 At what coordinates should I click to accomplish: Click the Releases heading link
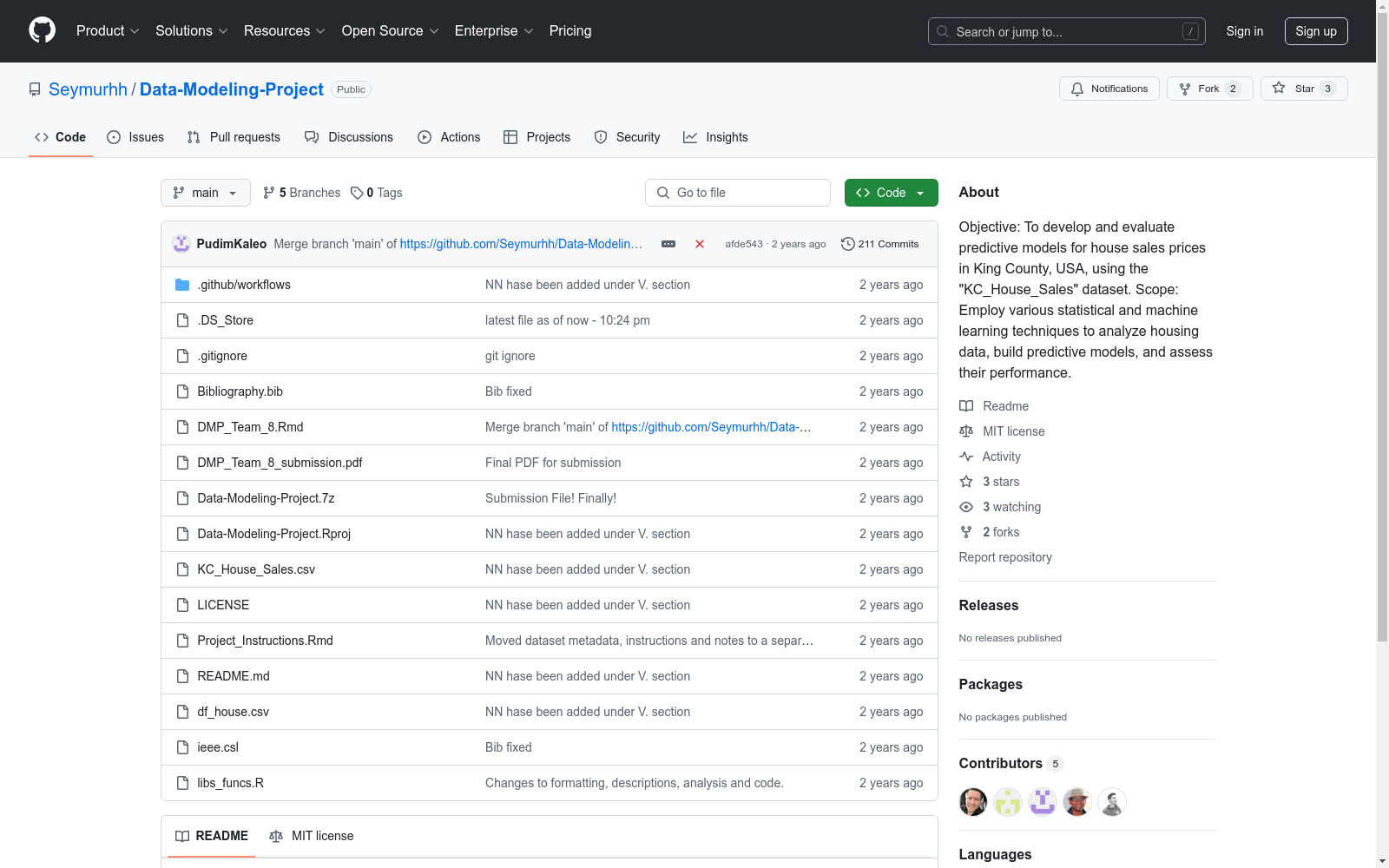pyautogui.click(x=989, y=606)
